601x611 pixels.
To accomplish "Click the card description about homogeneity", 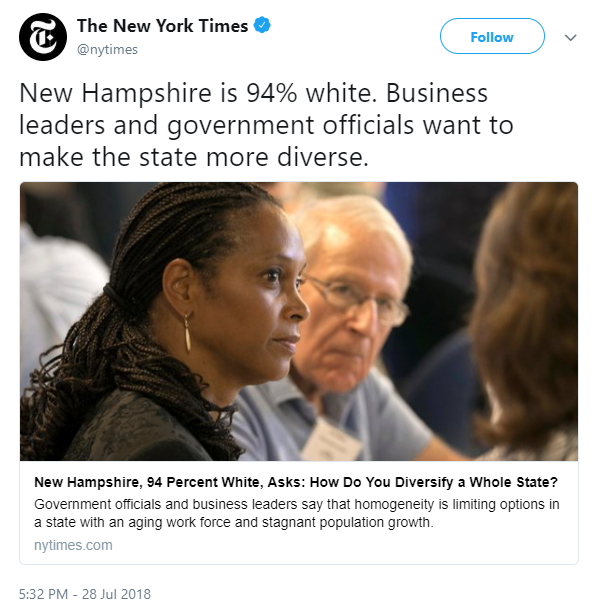I will pyautogui.click(x=297, y=513).
